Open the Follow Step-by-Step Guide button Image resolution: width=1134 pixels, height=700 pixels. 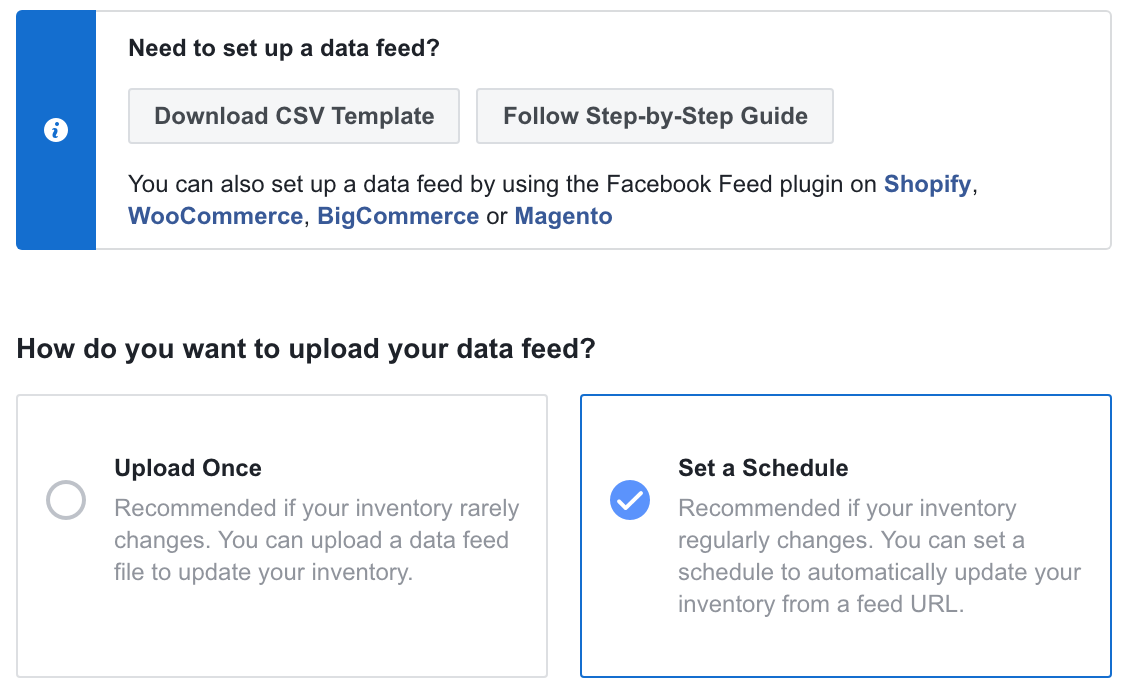pyautogui.click(x=655, y=116)
